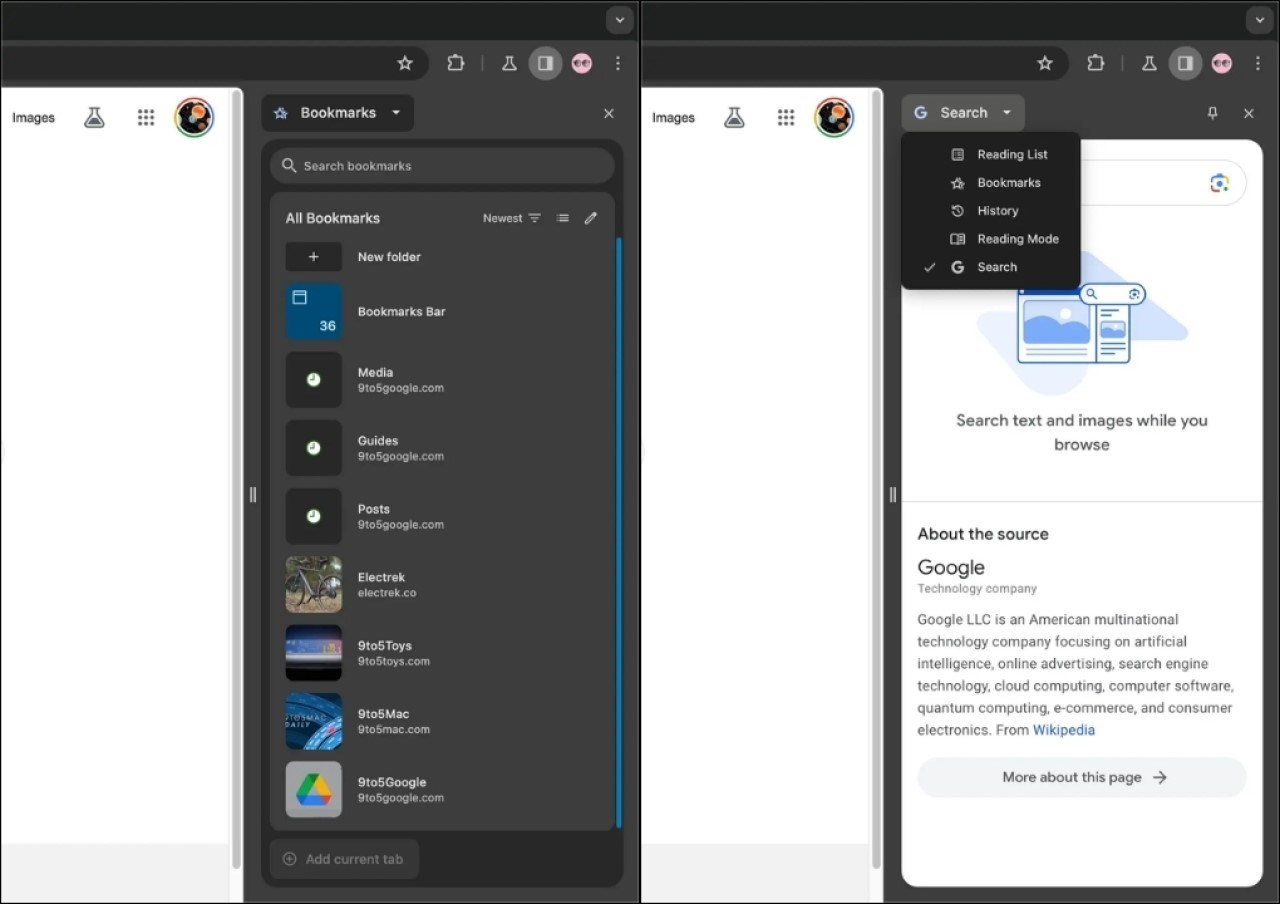
Task: Open Chrome three-dot menu in Bookmarks-panel window
Action: coord(618,63)
